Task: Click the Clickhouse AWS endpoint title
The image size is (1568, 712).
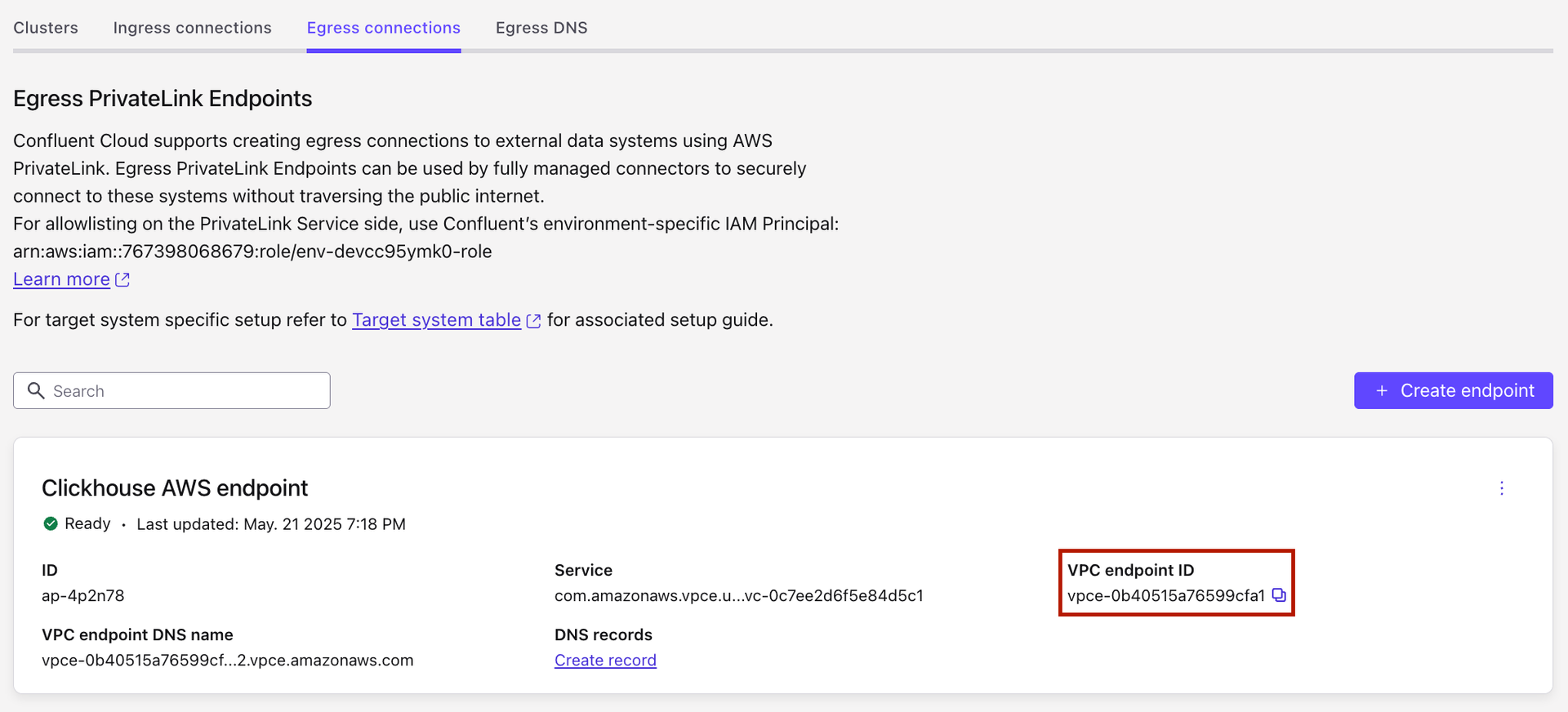Action: (x=175, y=488)
